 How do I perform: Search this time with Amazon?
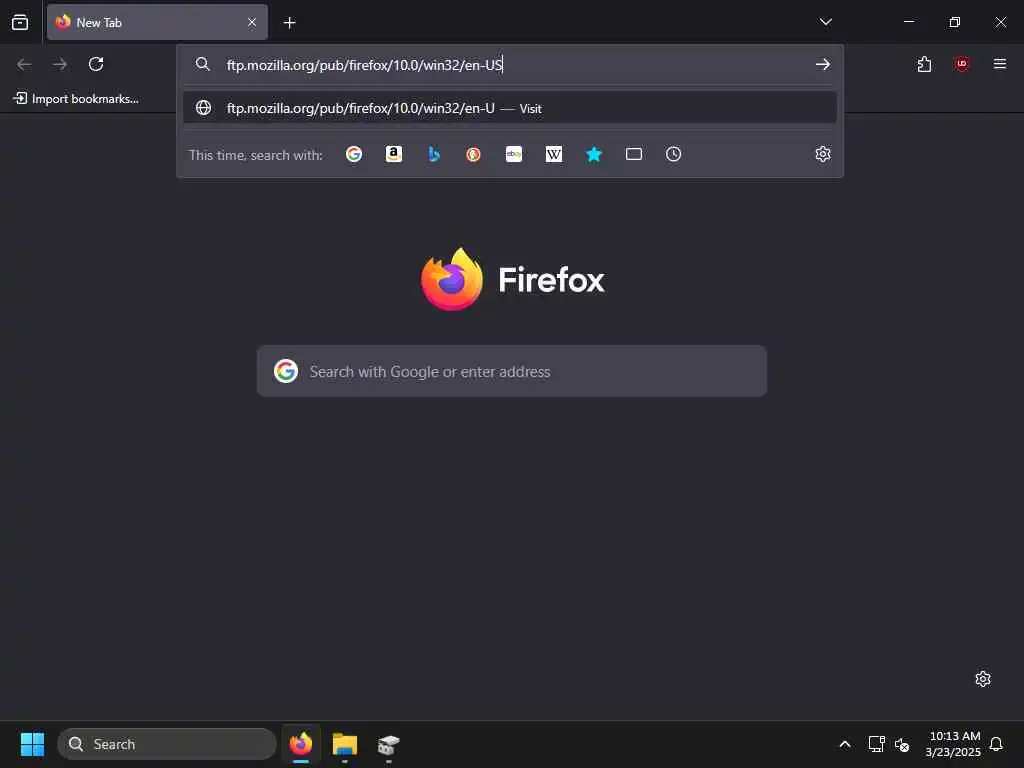pos(394,154)
